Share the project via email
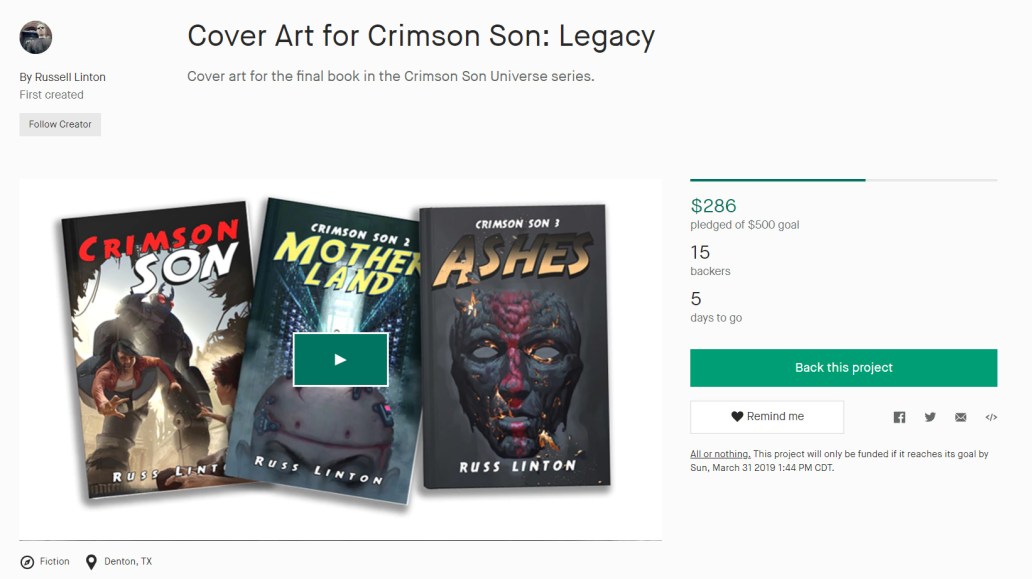1032x579 pixels. click(x=960, y=417)
